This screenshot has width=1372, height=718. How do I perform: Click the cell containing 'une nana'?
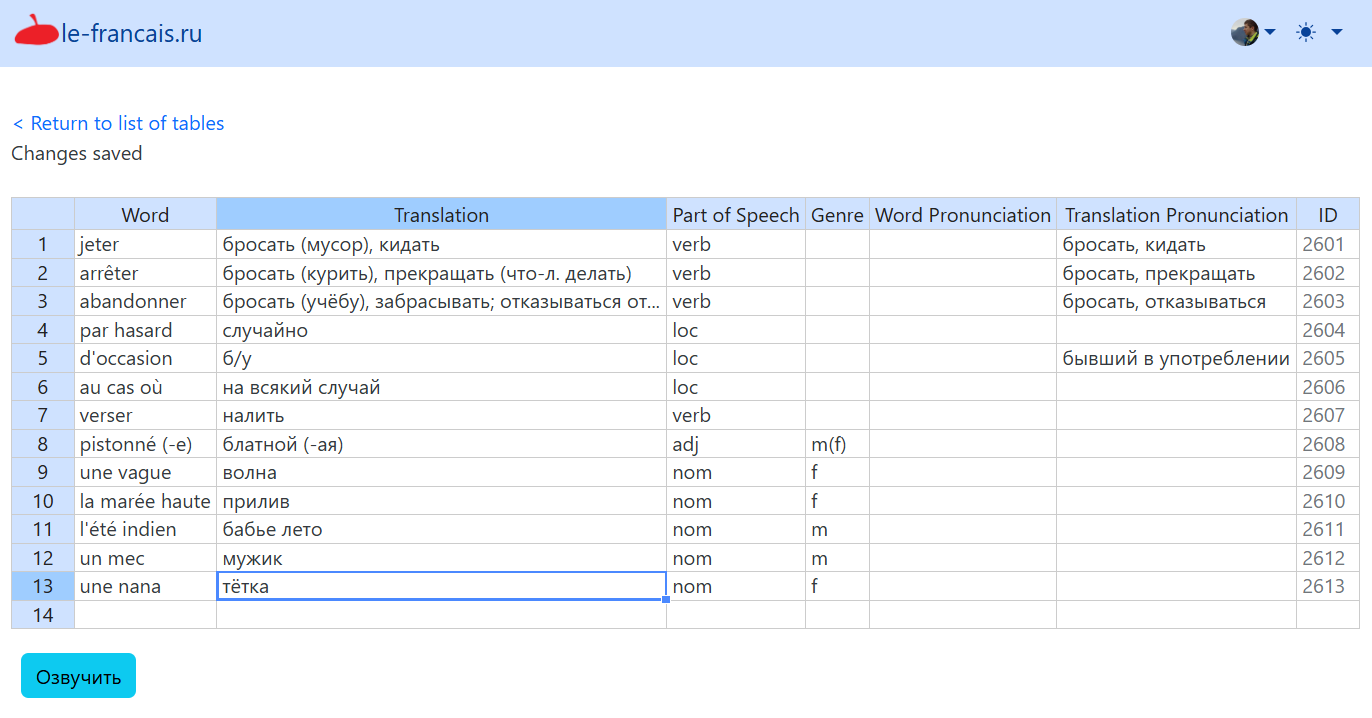coord(145,587)
